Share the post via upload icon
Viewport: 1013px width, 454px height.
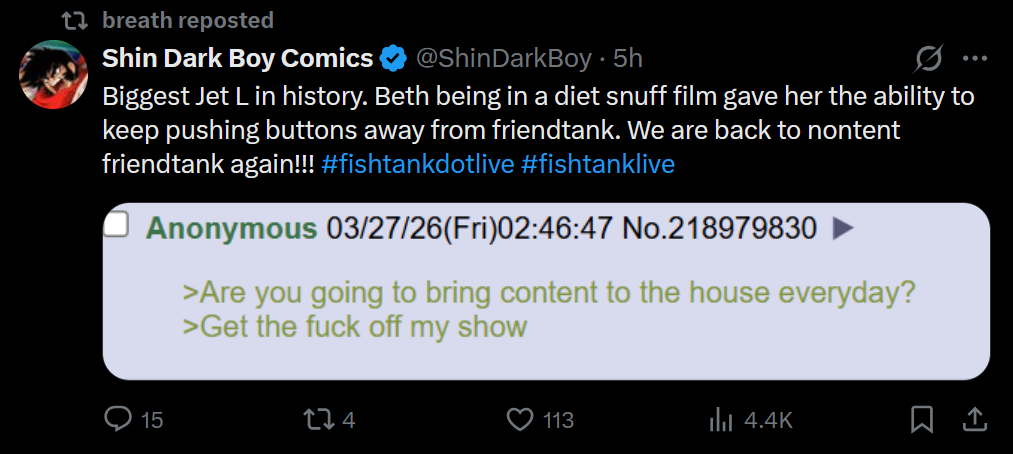coord(976,420)
